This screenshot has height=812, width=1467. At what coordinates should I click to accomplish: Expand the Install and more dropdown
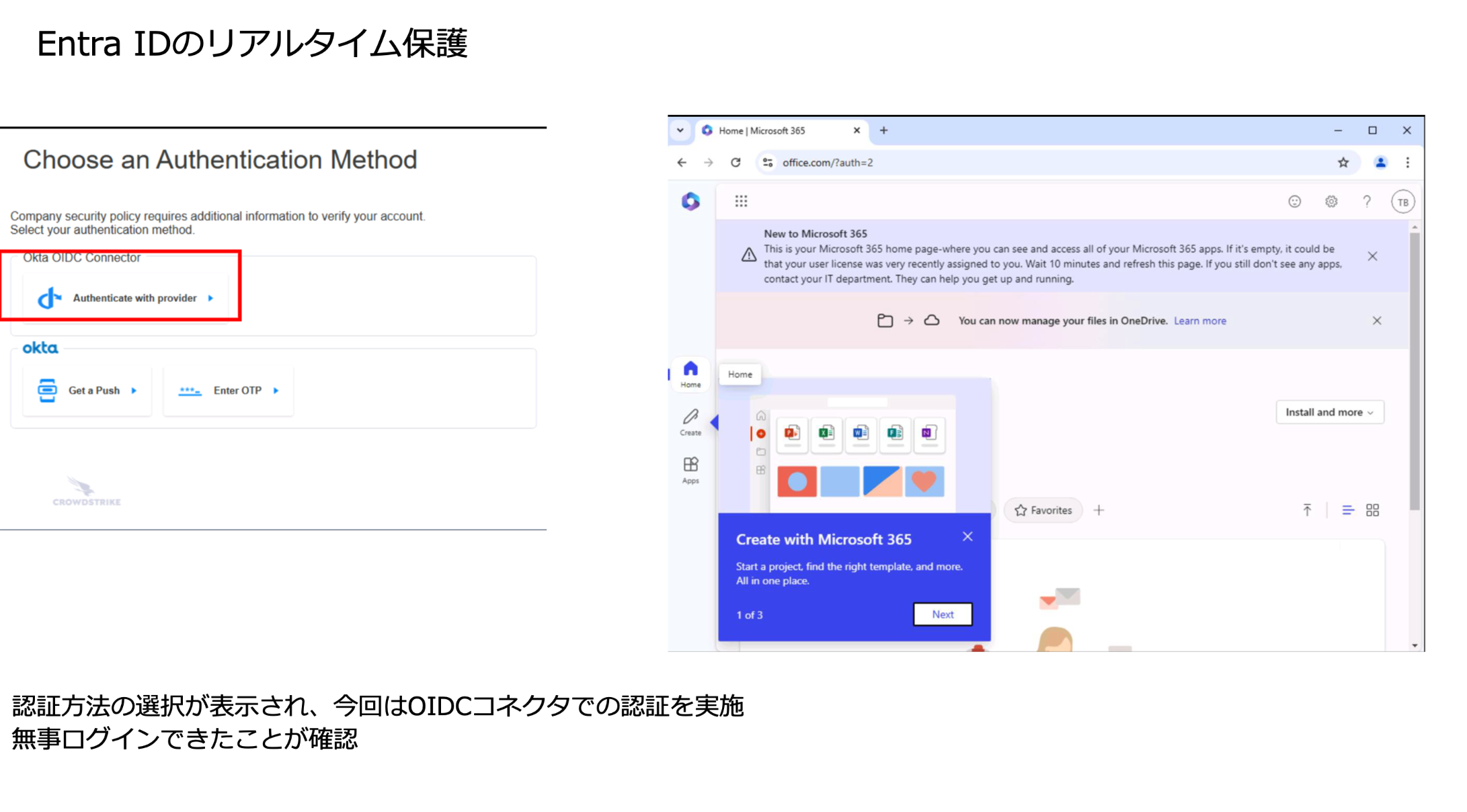(1330, 412)
